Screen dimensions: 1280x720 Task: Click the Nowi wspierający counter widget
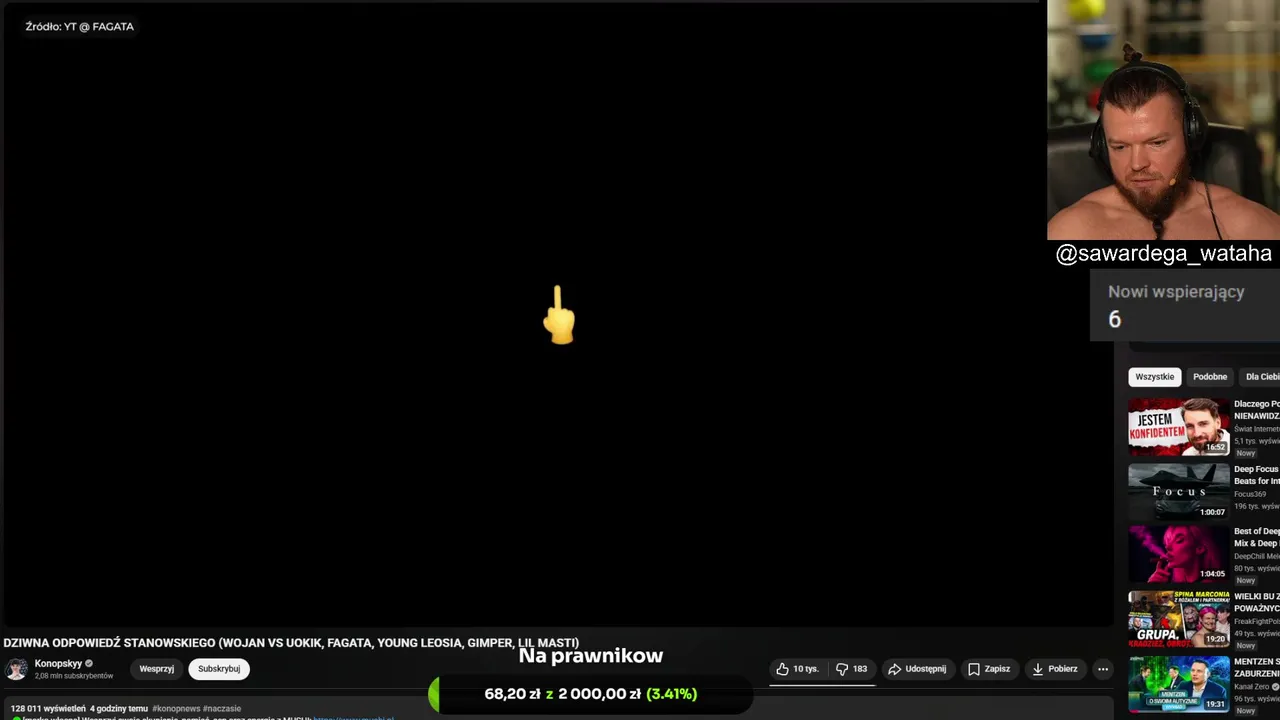1185,305
